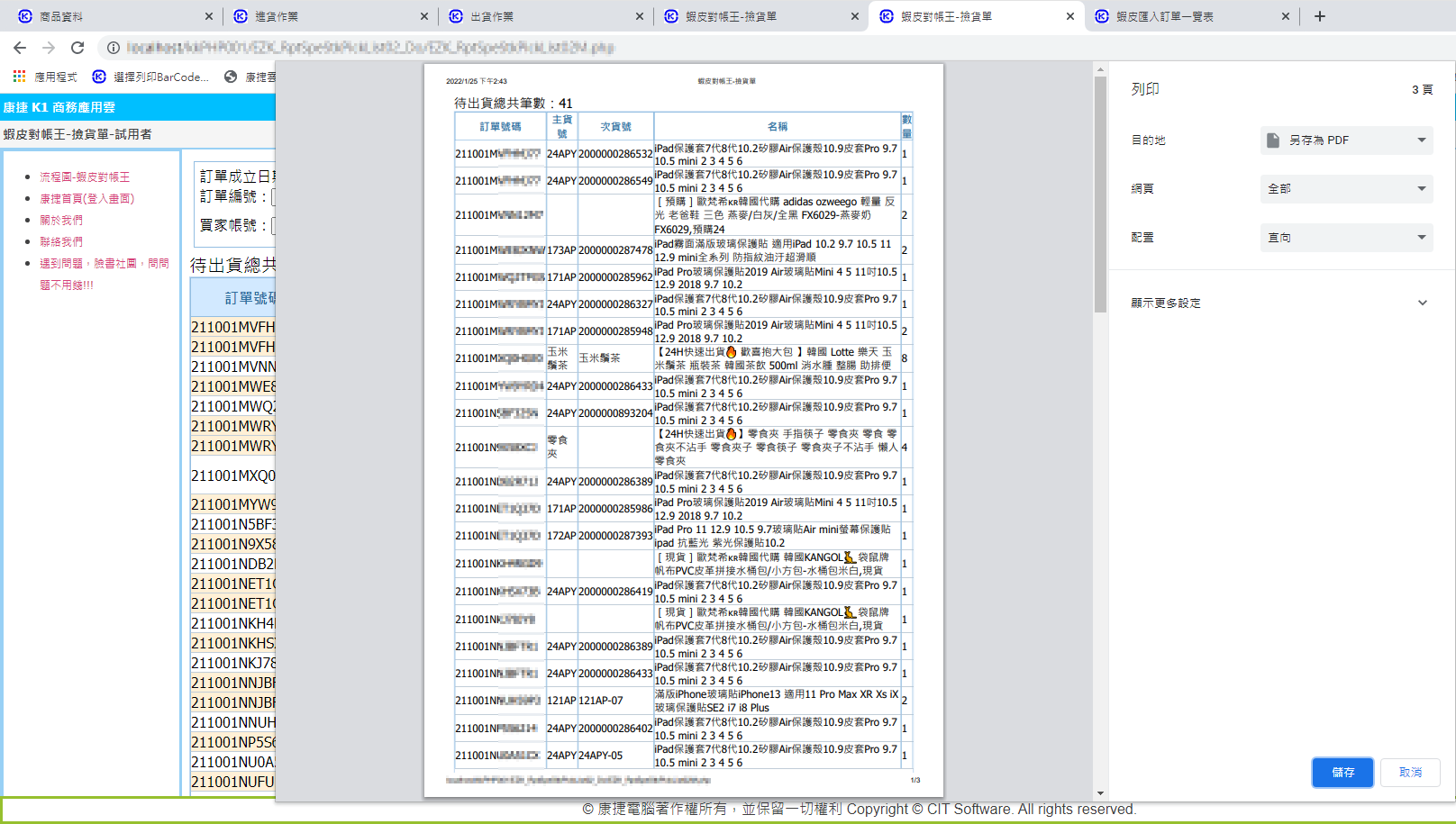Click the browser back arrow
The height and width of the screenshot is (824, 1456).
20,48
